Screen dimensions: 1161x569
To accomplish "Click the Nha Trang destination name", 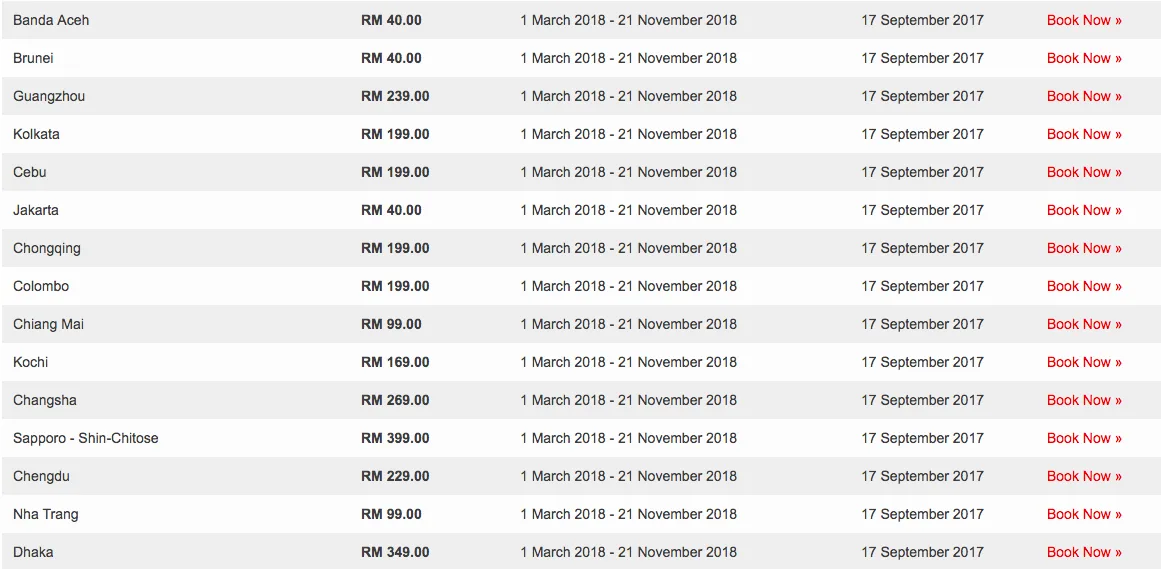I will (x=46, y=514).
